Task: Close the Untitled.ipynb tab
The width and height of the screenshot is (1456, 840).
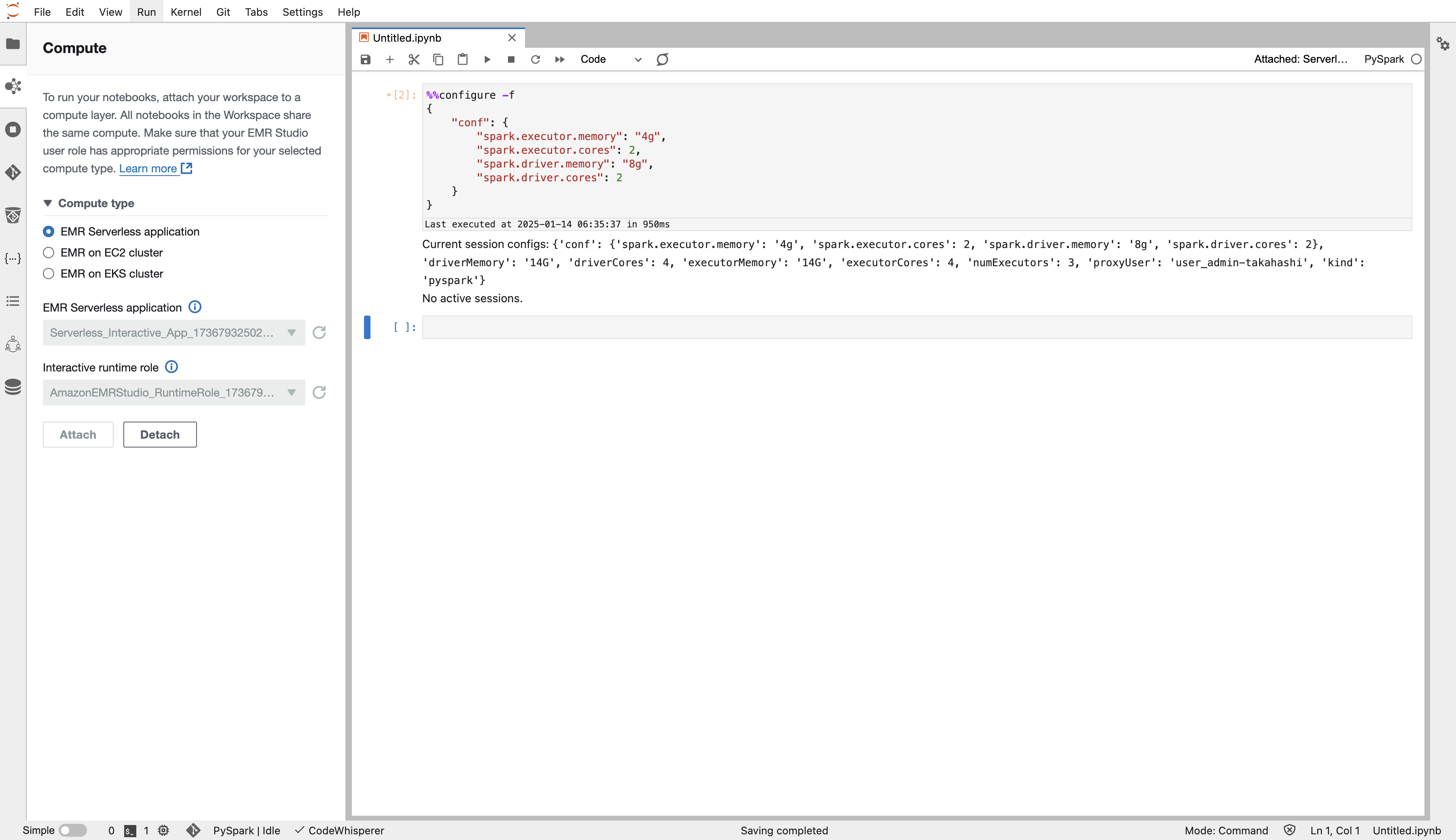Action: tap(512, 38)
